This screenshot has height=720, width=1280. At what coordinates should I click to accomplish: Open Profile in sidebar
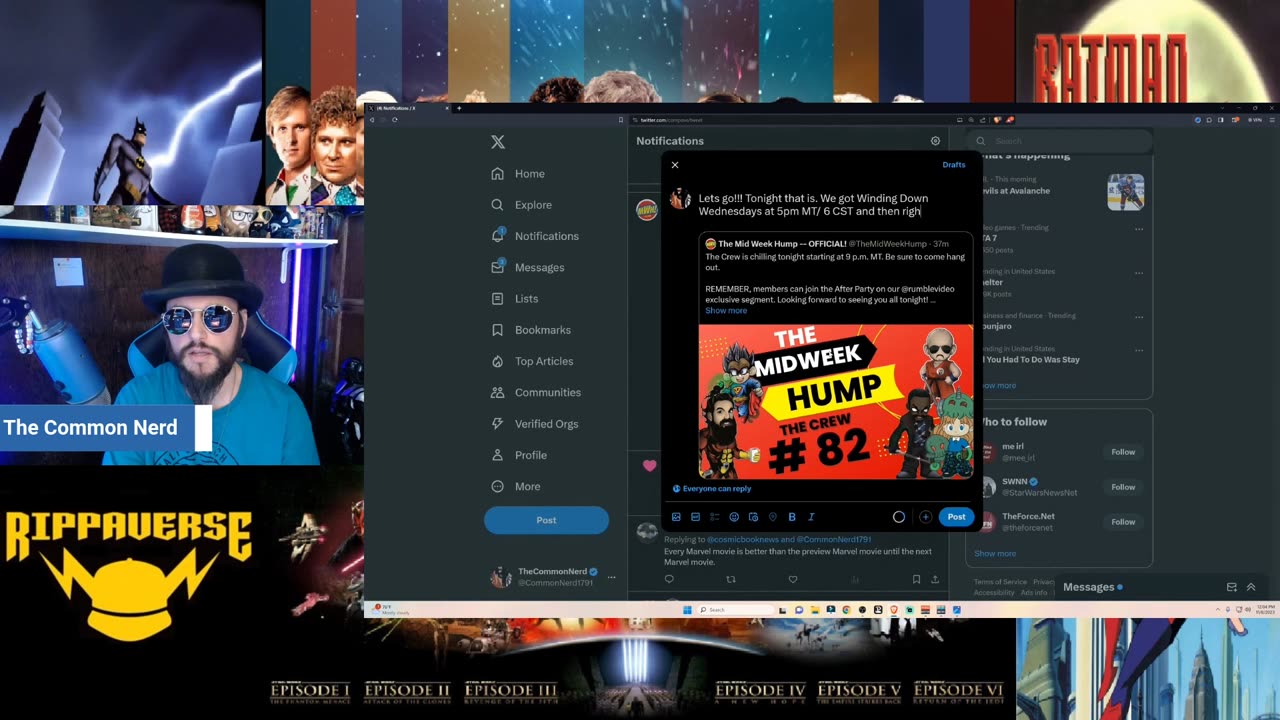(x=519, y=455)
